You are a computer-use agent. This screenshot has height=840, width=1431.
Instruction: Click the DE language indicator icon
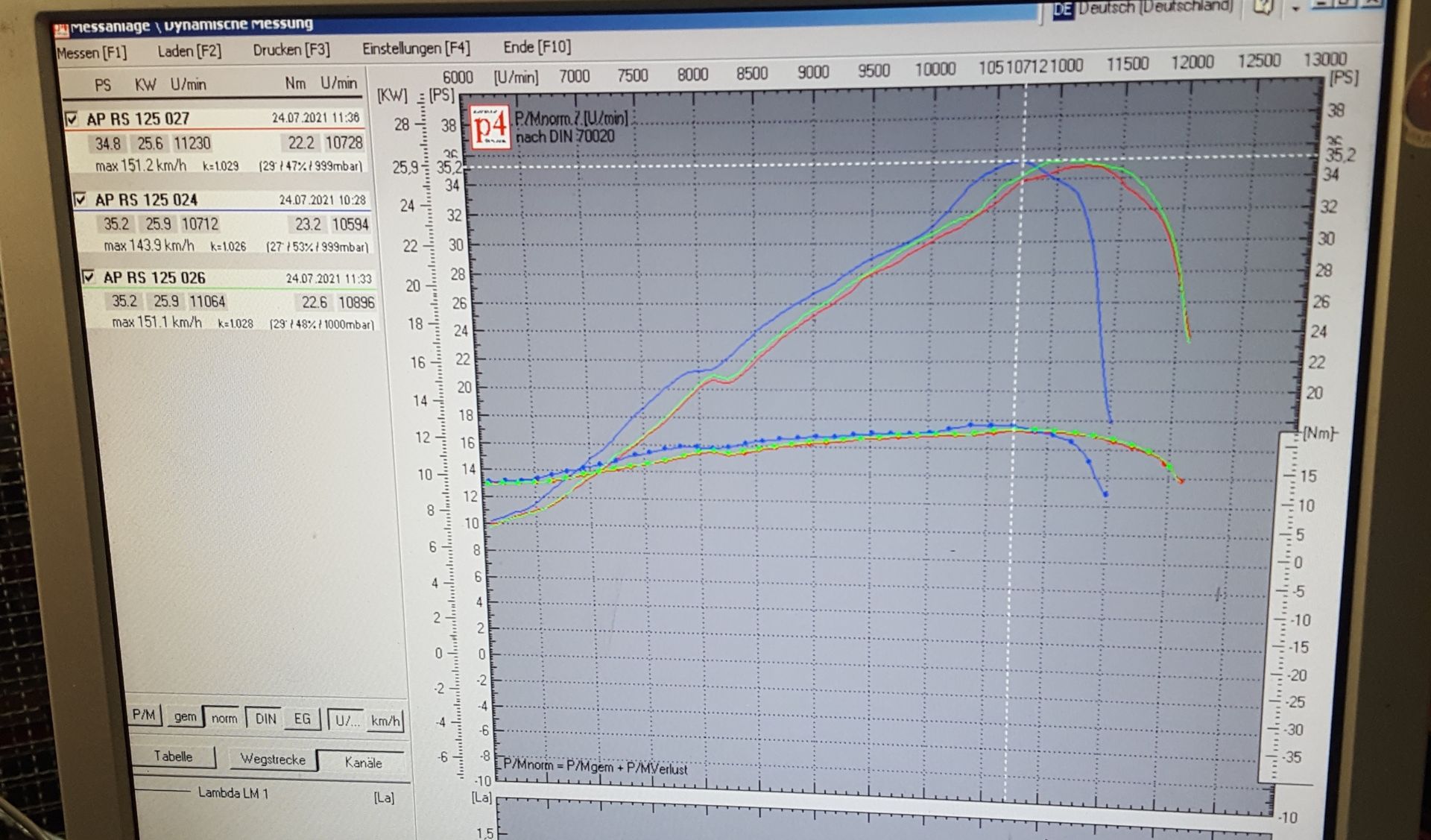pos(1063,10)
